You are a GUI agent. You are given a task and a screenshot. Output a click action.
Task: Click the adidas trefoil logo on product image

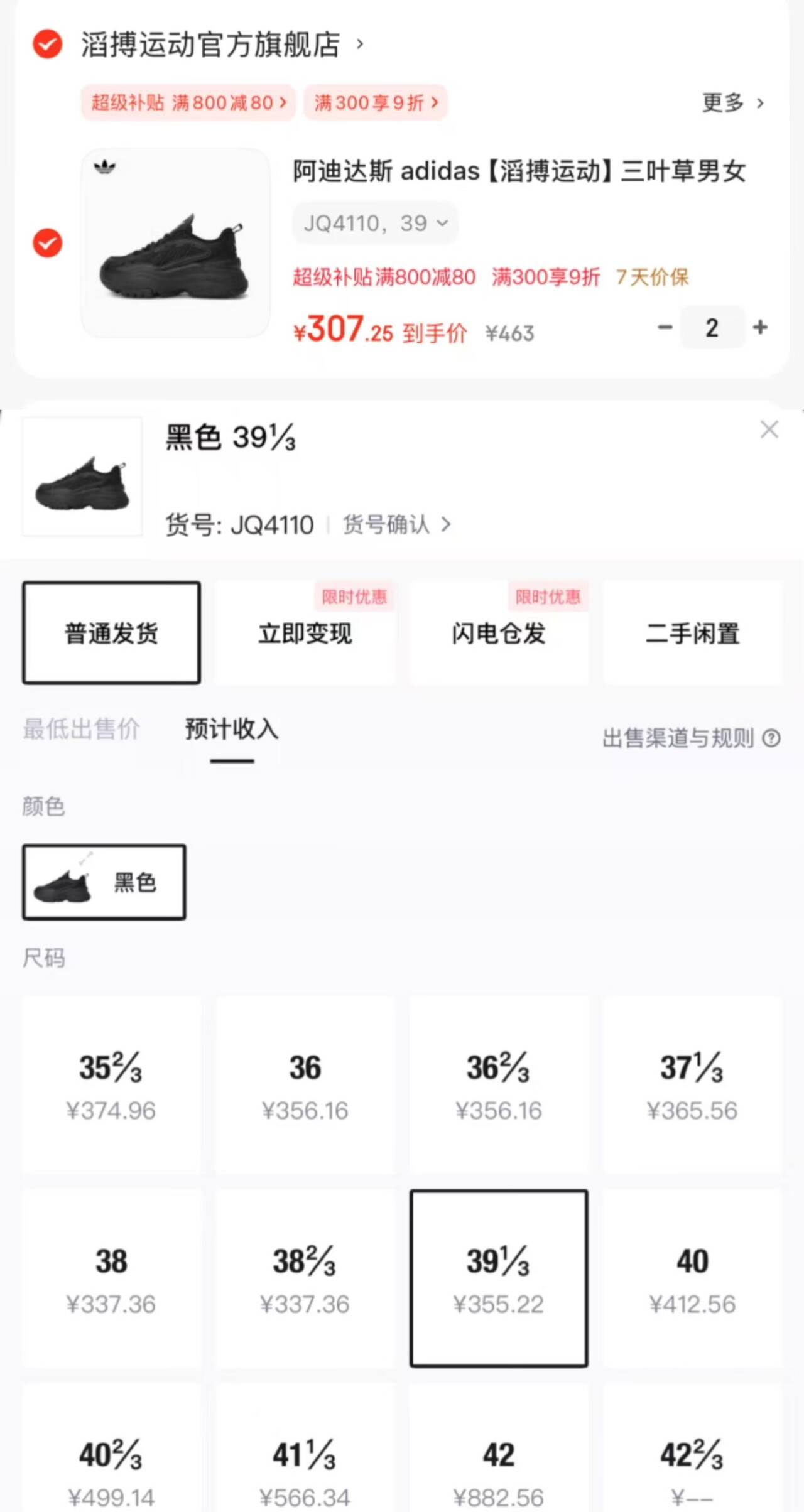(105, 167)
